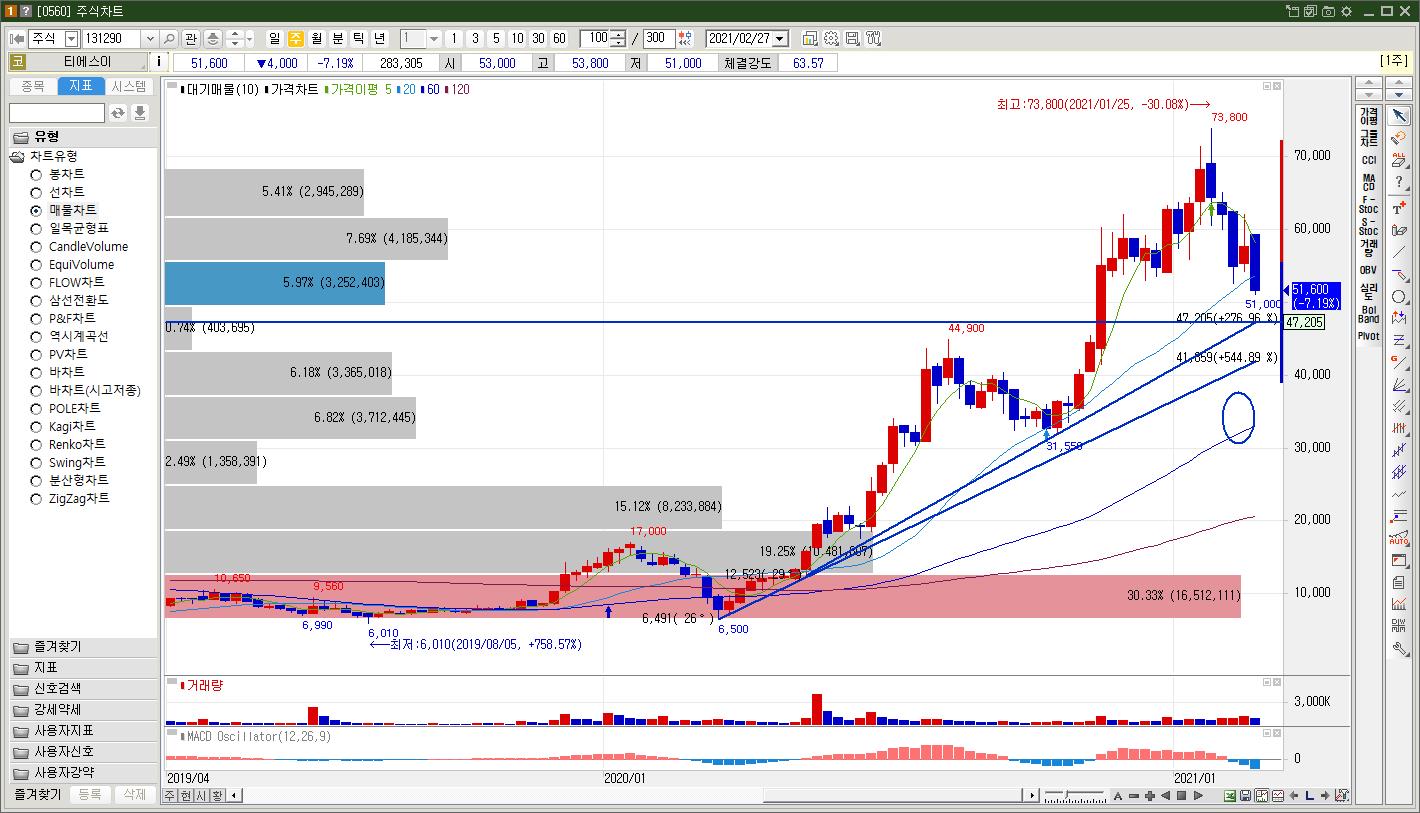Click the download icon beside indicator search box

pos(140,113)
